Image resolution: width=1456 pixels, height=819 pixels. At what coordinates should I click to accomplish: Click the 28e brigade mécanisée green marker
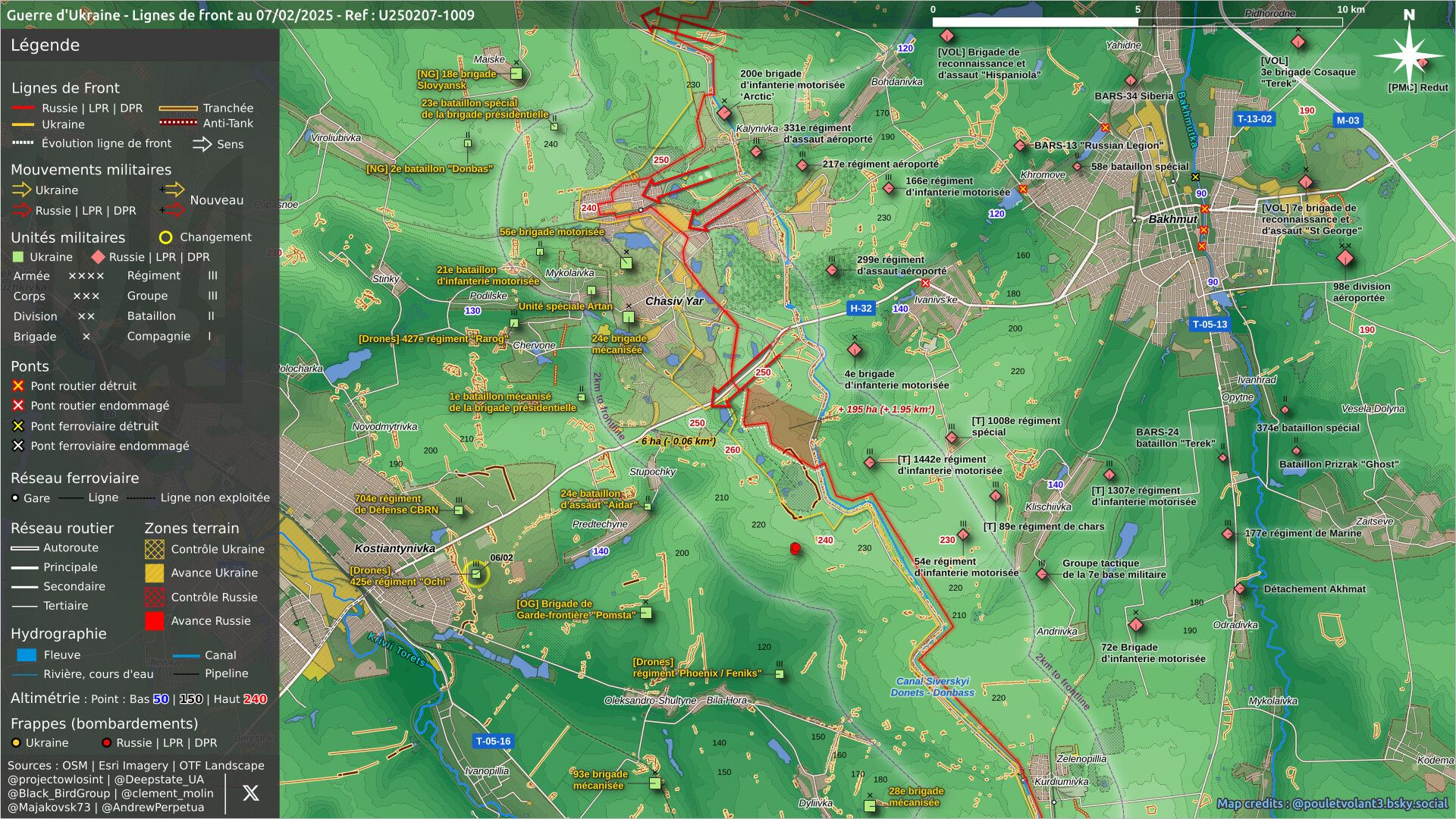[870, 806]
